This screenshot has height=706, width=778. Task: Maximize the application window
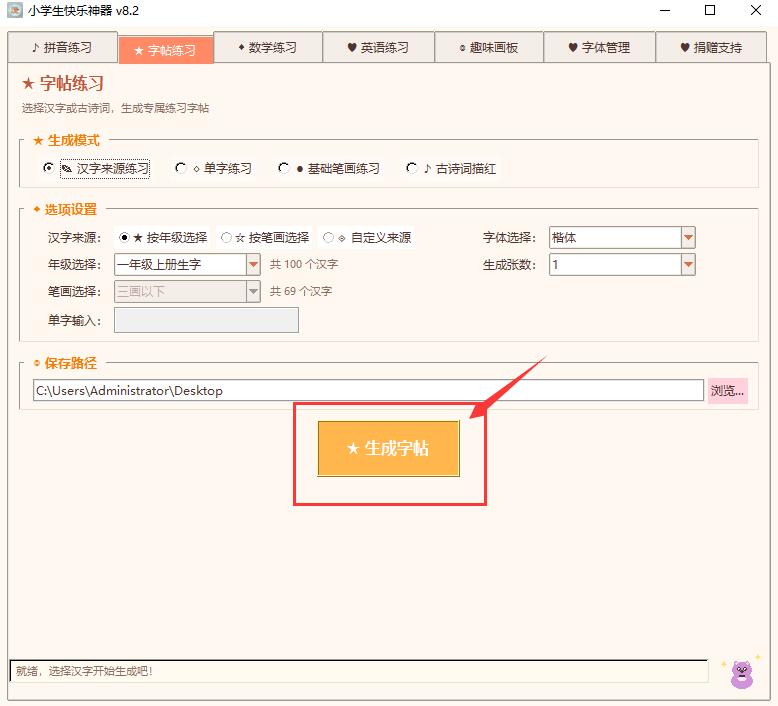pos(710,10)
